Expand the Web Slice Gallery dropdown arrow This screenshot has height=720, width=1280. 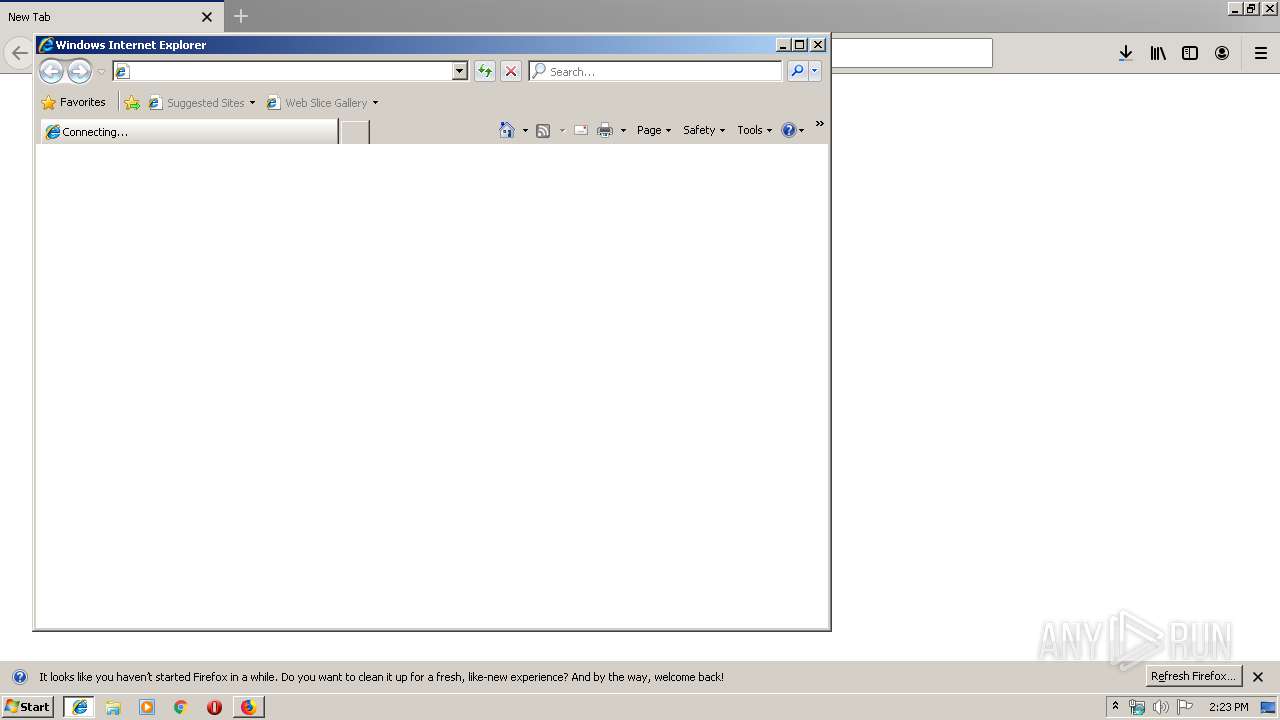375,102
